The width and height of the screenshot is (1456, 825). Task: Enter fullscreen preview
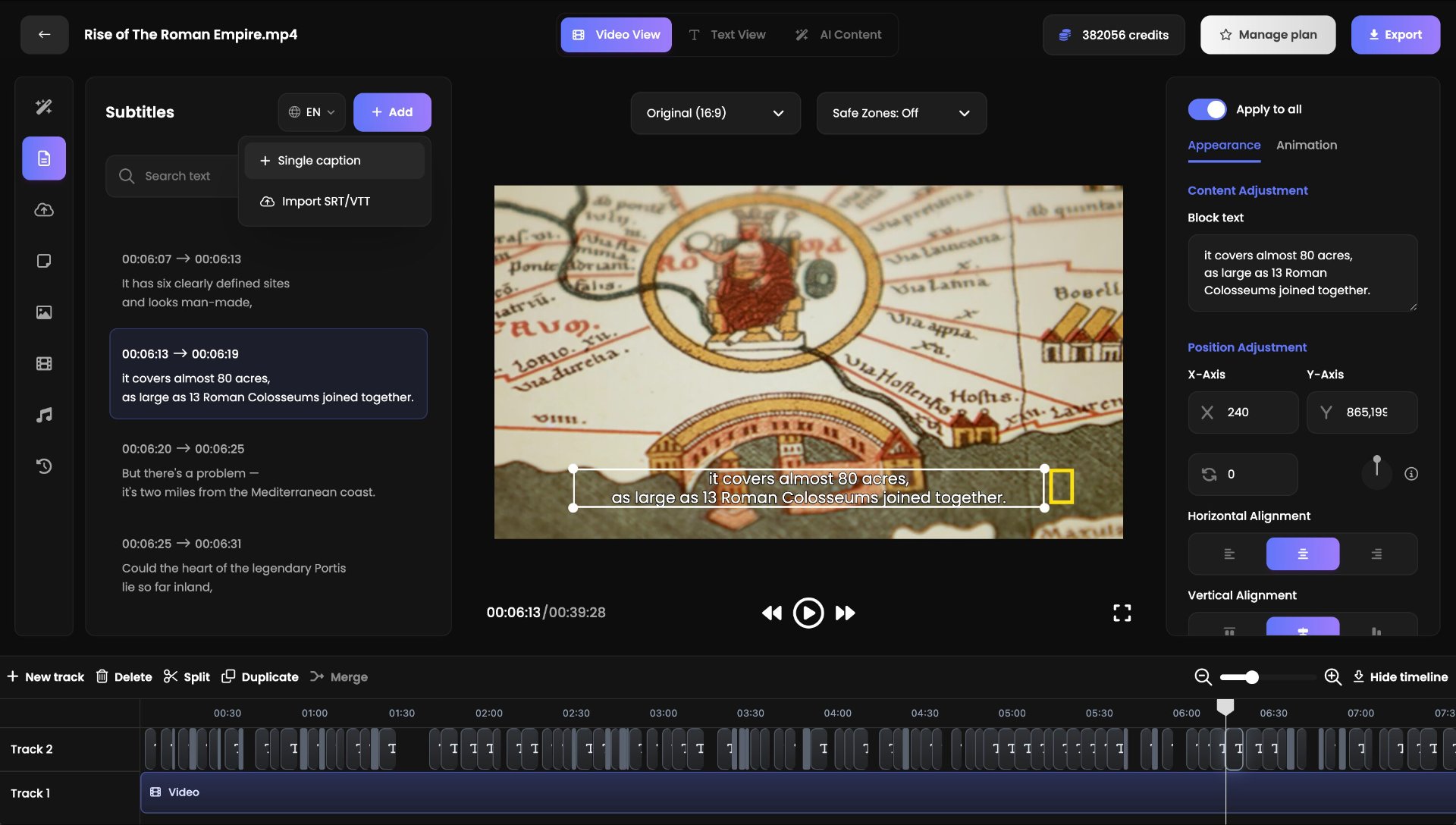tap(1122, 613)
